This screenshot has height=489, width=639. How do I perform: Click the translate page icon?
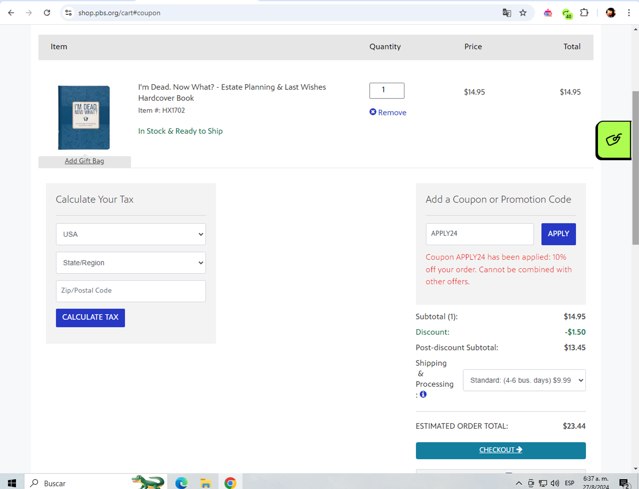[507, 13]
